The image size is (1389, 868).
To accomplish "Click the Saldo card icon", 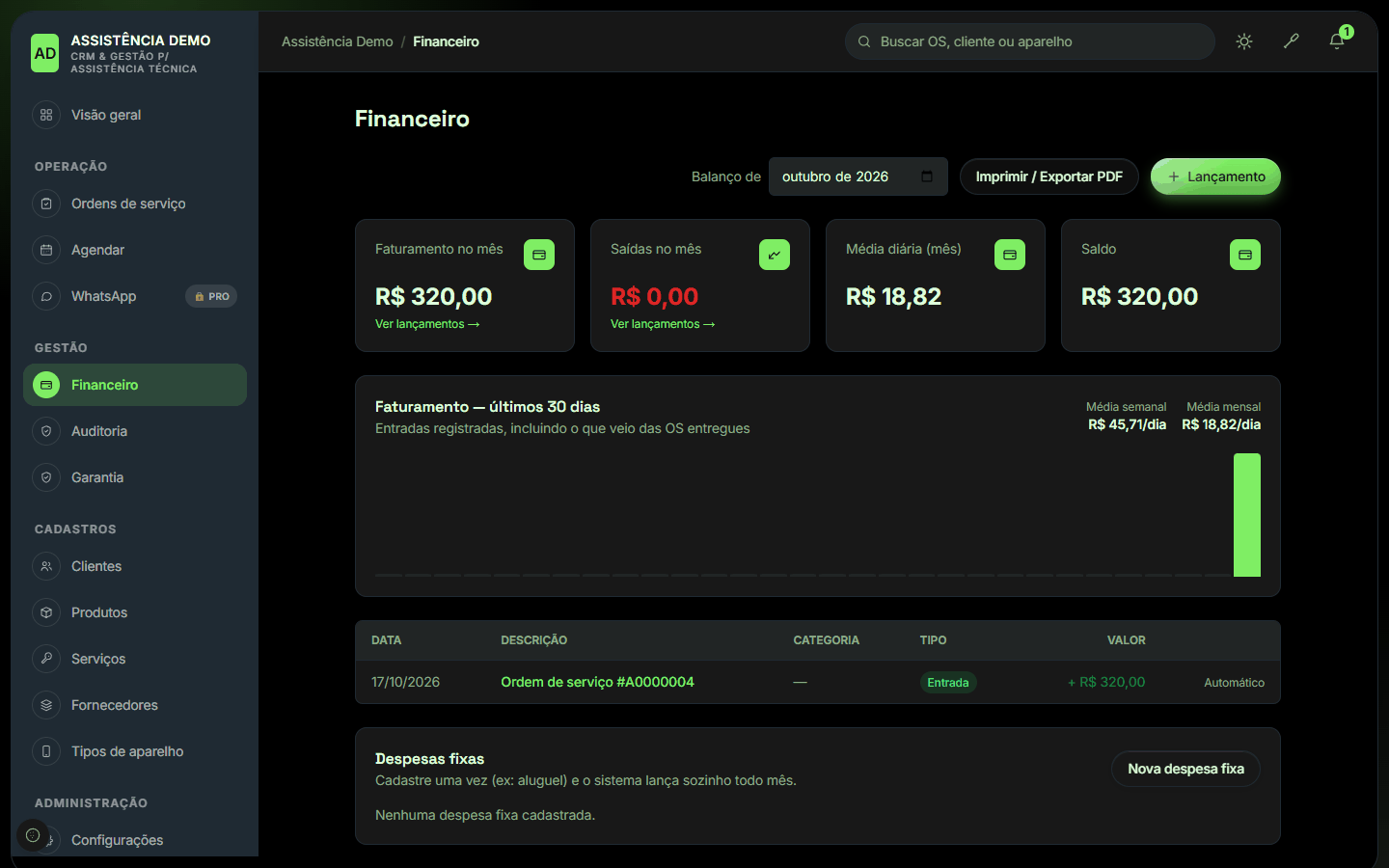I will [1245, 255].
